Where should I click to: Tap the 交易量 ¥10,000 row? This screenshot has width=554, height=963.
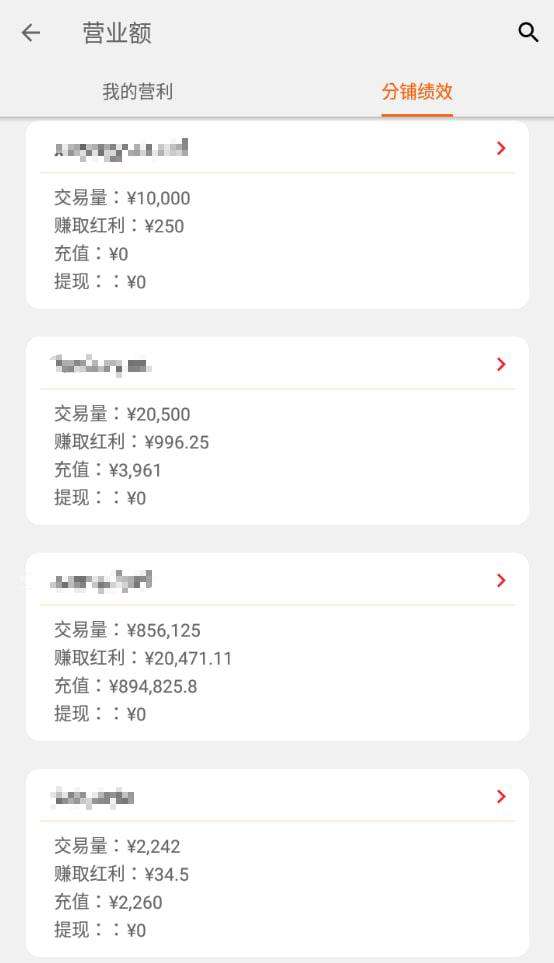tap(122, 198)
